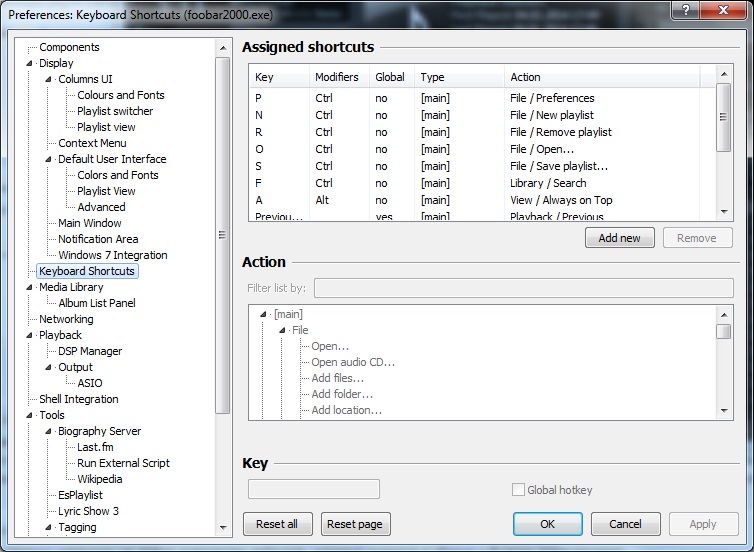Click the help question mark icon in title bar
754x552 pixels.
click(x=684, y=9)
